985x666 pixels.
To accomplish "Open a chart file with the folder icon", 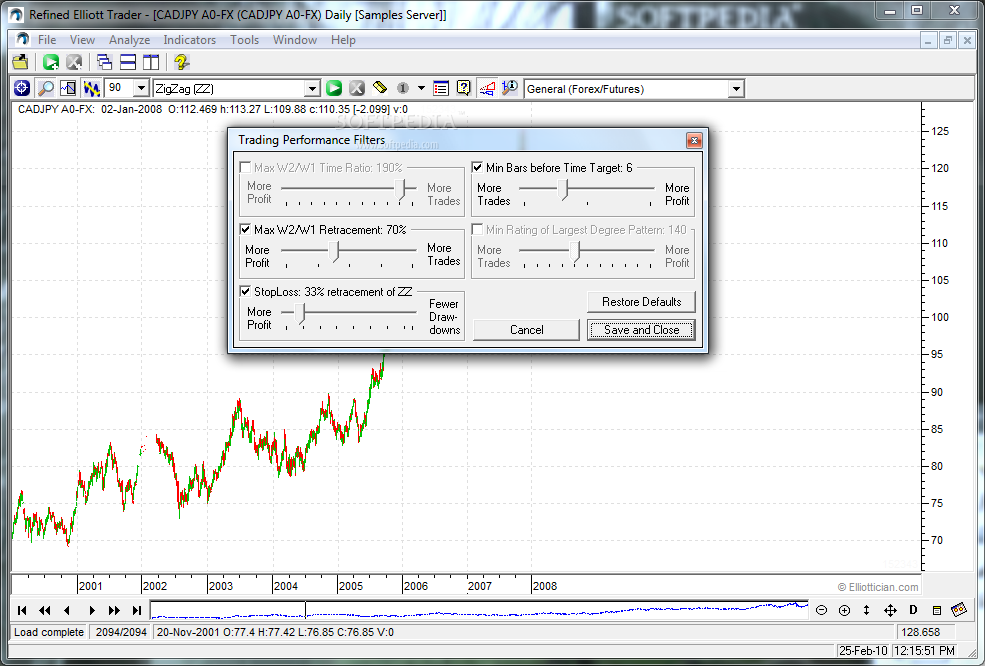I will (20, 62).
